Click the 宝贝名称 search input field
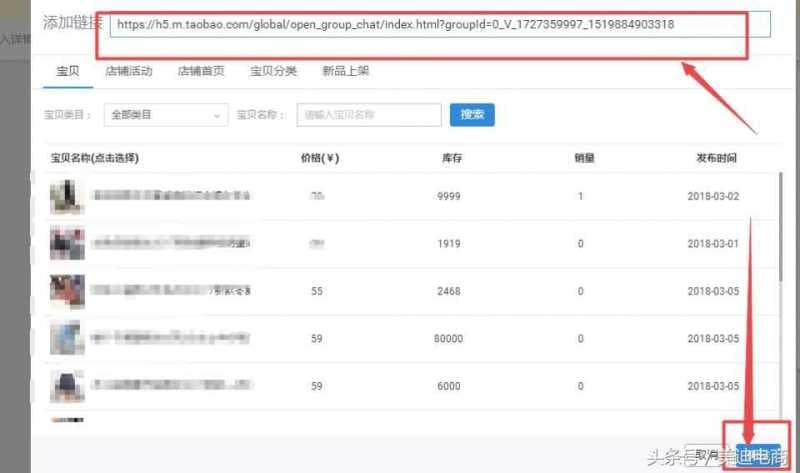 pyautogui.click(x=369, y=115)
